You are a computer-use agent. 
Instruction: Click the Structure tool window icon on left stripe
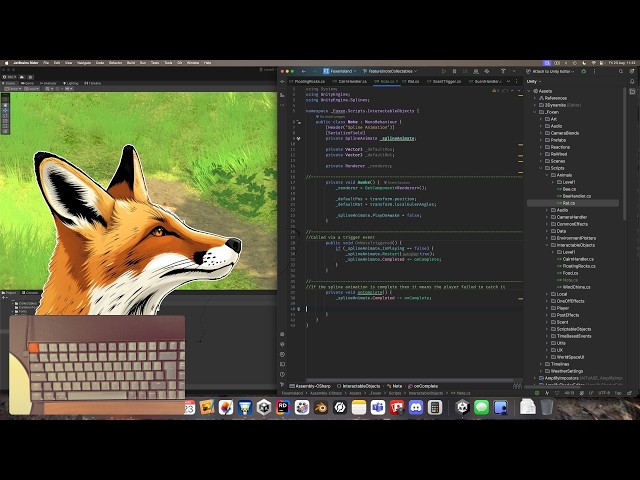point(282,95)
